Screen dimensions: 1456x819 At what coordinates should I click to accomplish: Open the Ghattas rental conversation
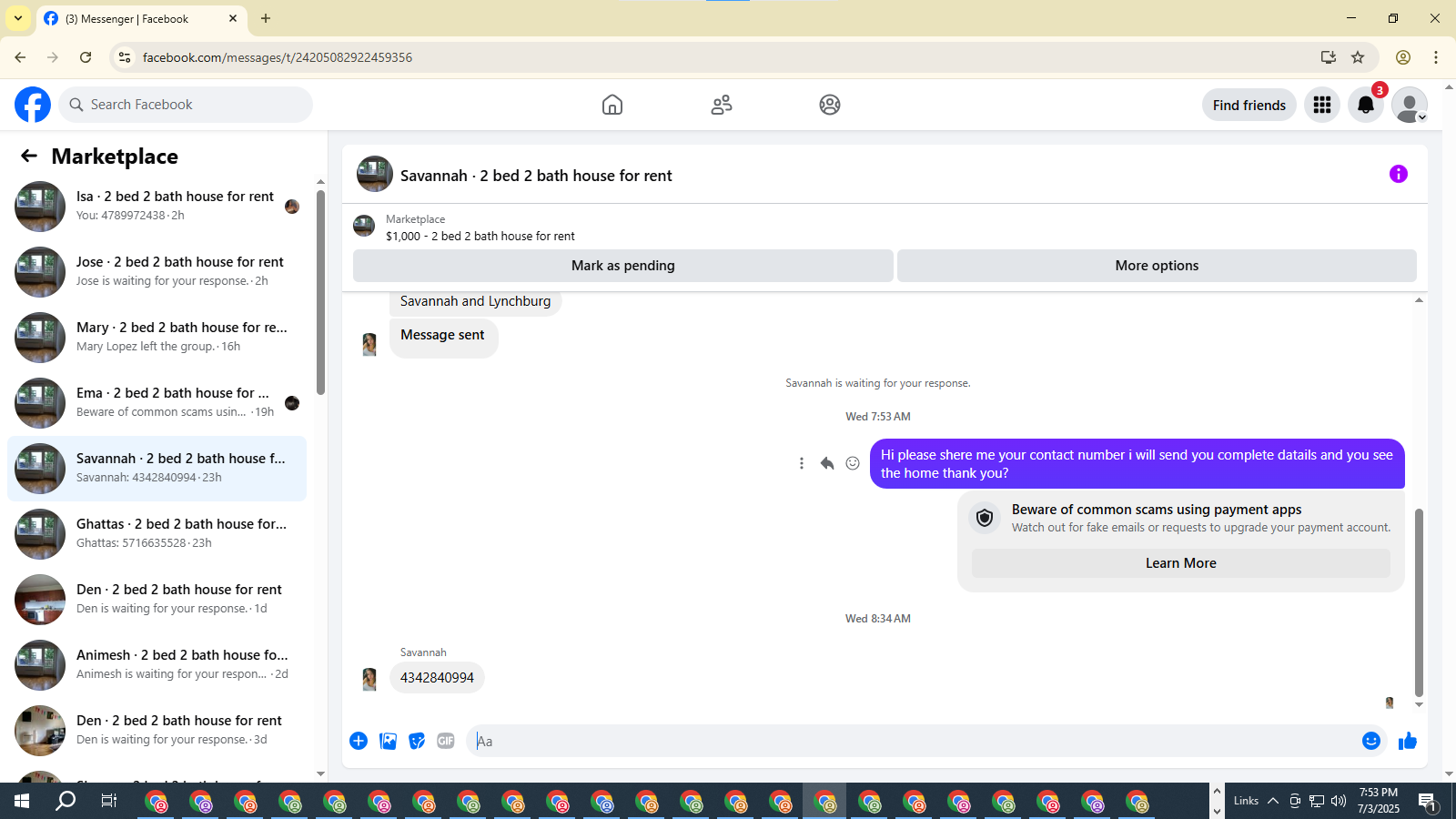coord(157,534)
